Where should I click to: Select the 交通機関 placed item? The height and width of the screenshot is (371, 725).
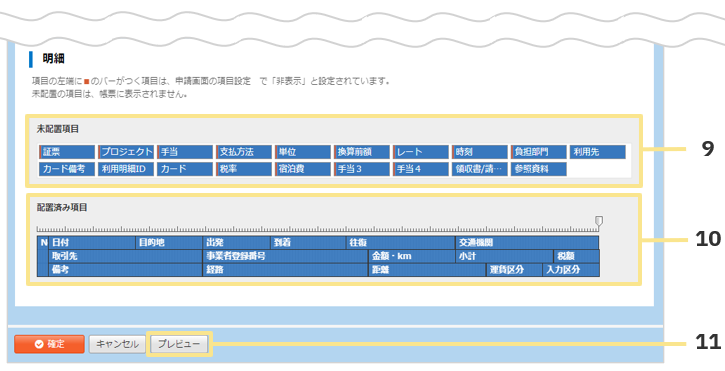(527, 243)
